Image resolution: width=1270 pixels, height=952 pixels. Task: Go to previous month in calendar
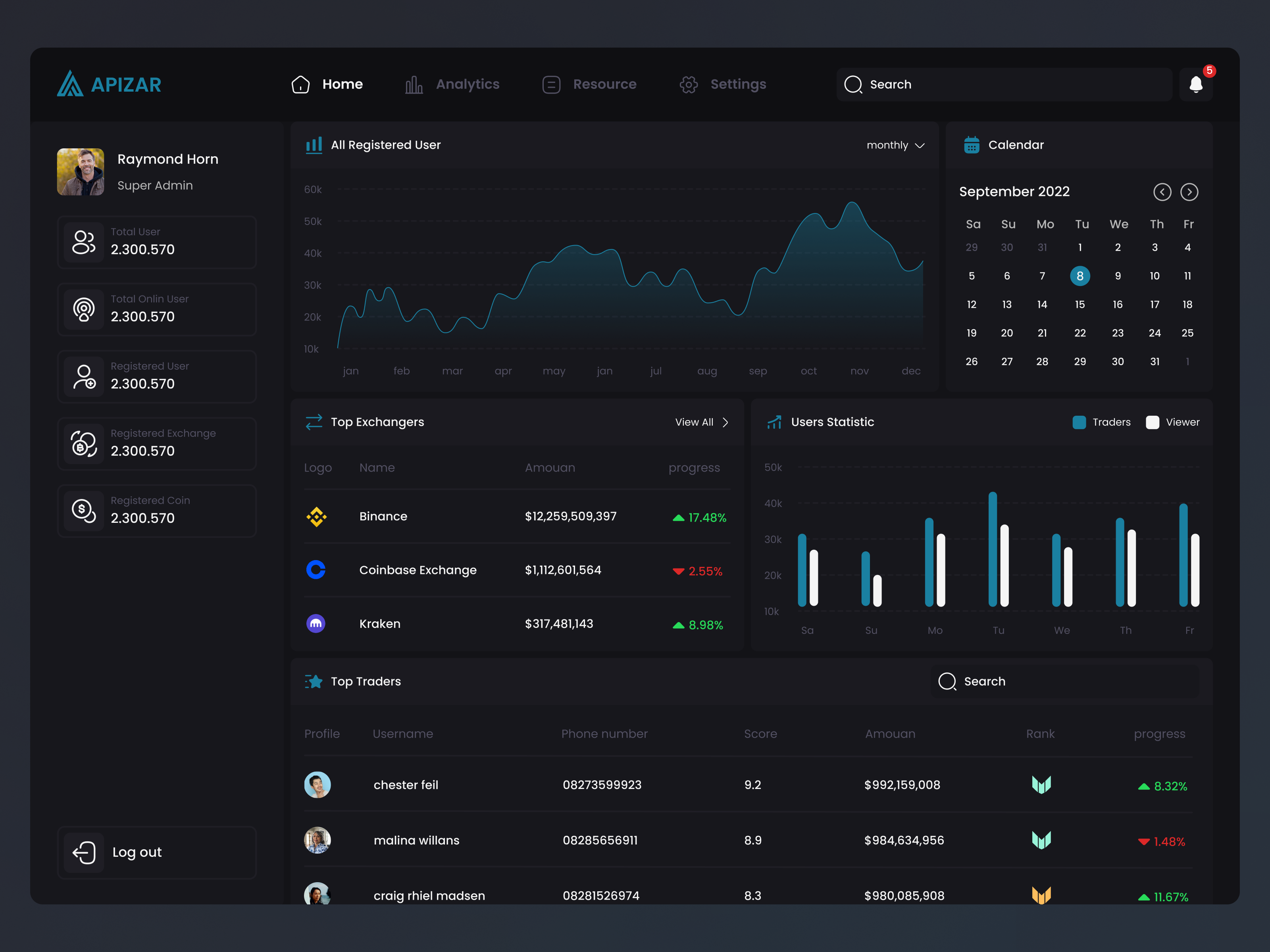[x=1162, y=192]
